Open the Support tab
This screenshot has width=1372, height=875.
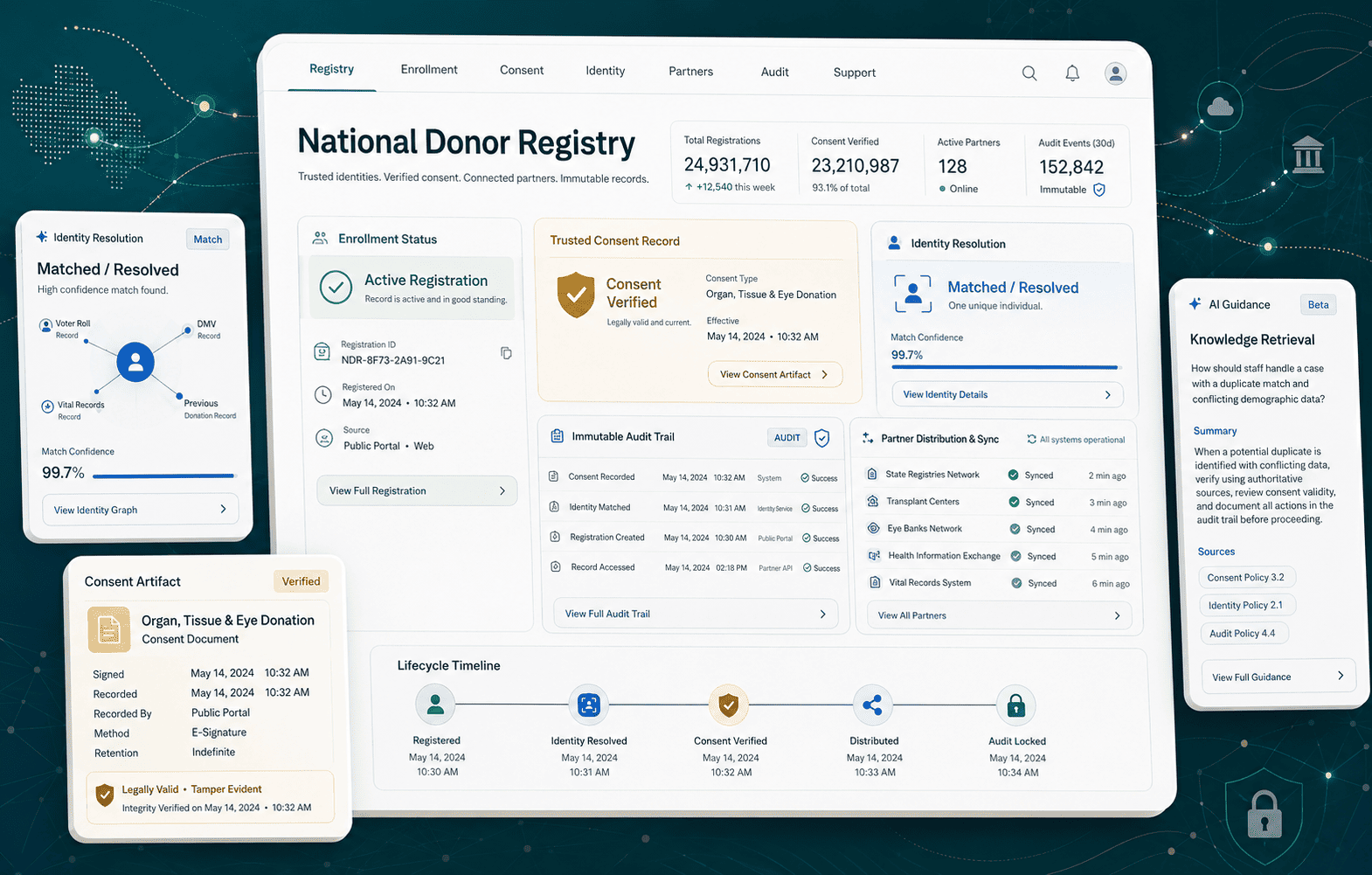(854, 73)
